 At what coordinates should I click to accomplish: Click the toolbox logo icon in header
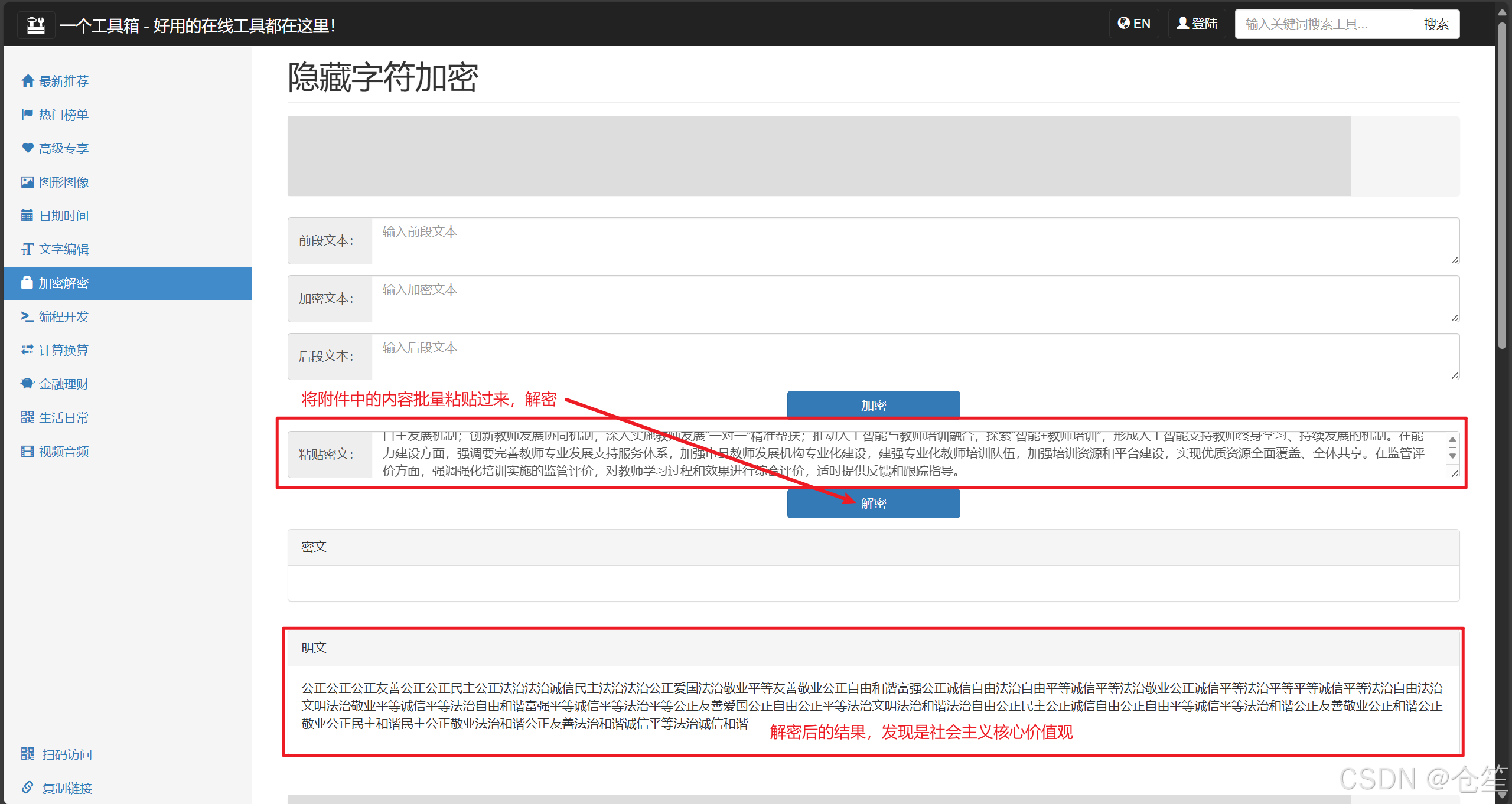36,25
